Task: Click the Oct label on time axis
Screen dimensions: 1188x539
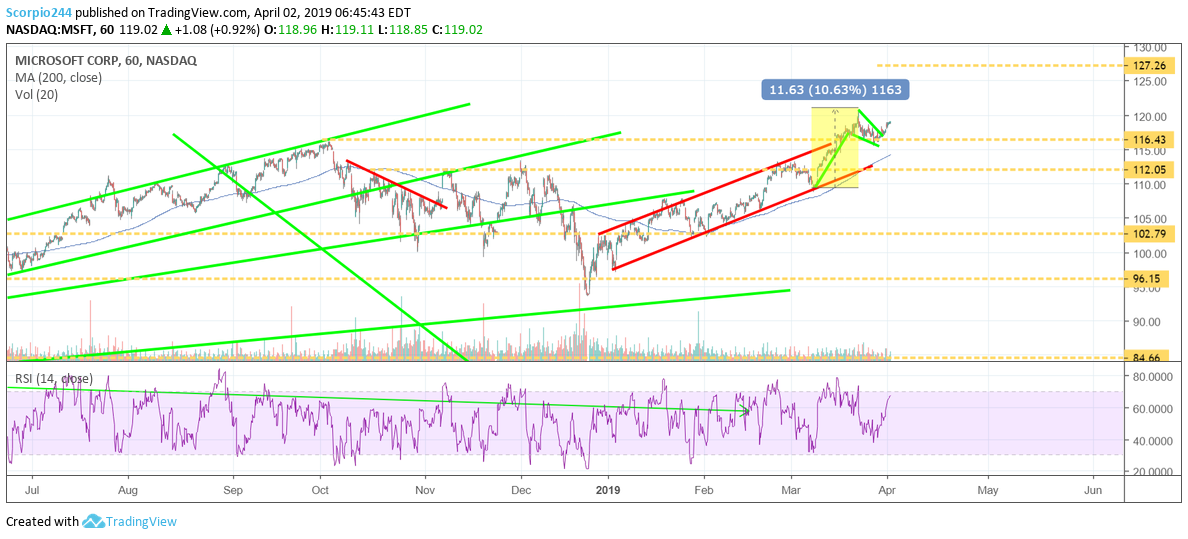Action: coord(320,490)
